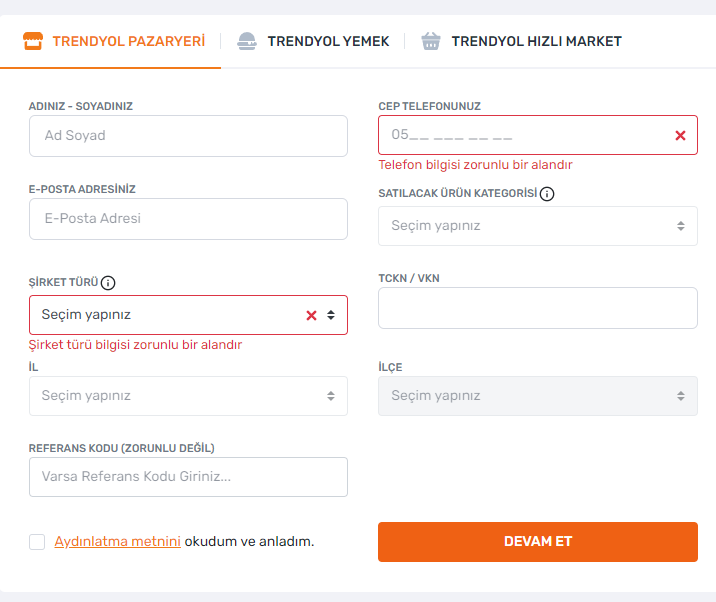Viewport: 716px width, 602px height.
Task: Click into the E-Posta Adresi field
Action: pyautogui.click(x=188, y=219)
